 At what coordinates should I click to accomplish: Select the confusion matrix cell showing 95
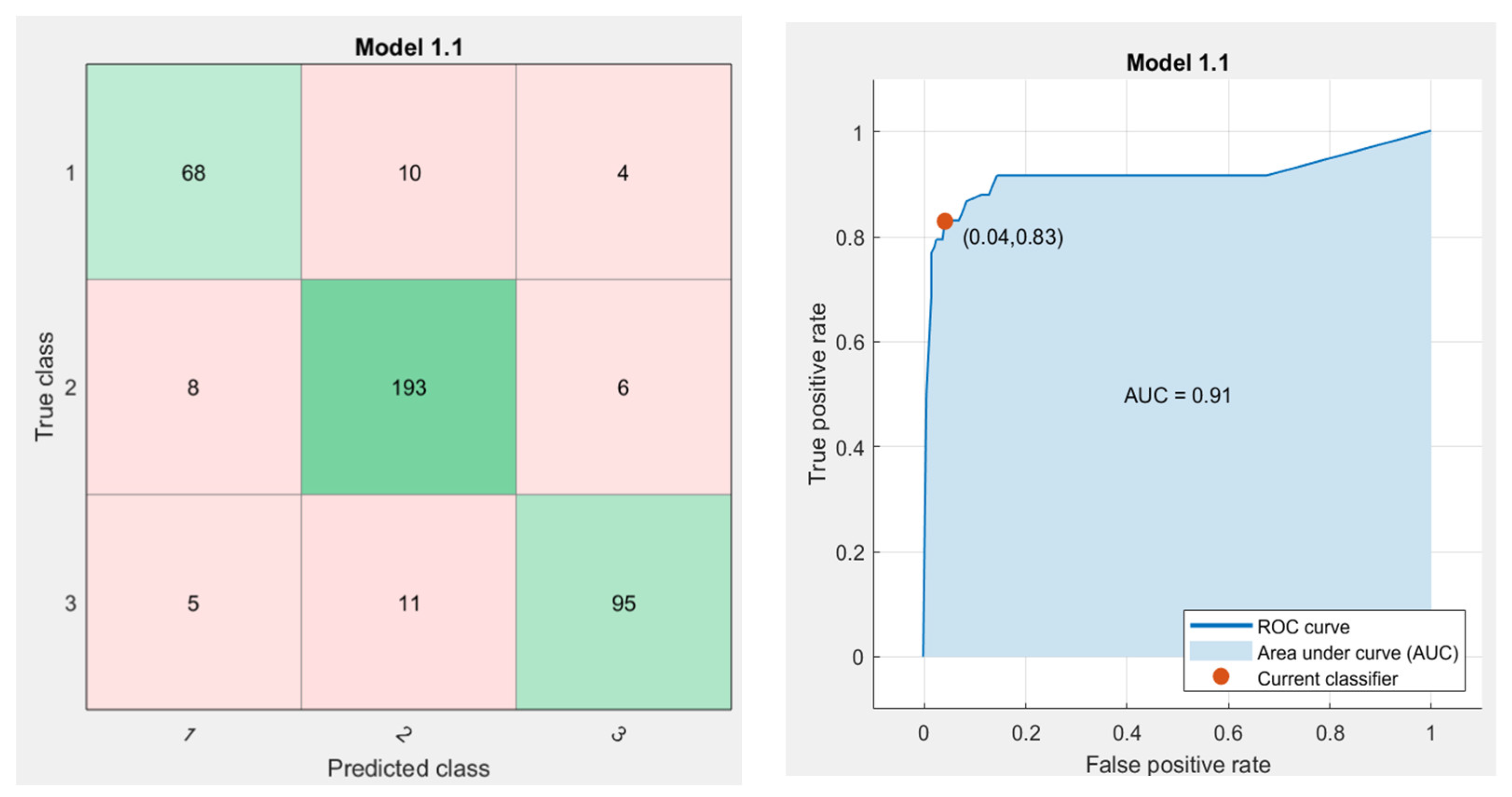(x=624, y=603)
